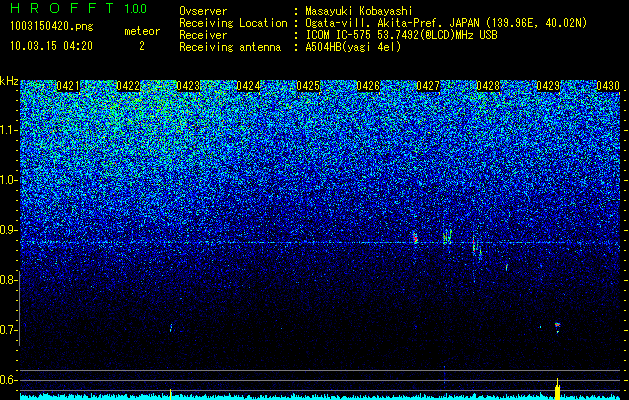The height and width of the screenshot is (400, 629).
Task: Click the HROFFT program title
Action: 62,8
